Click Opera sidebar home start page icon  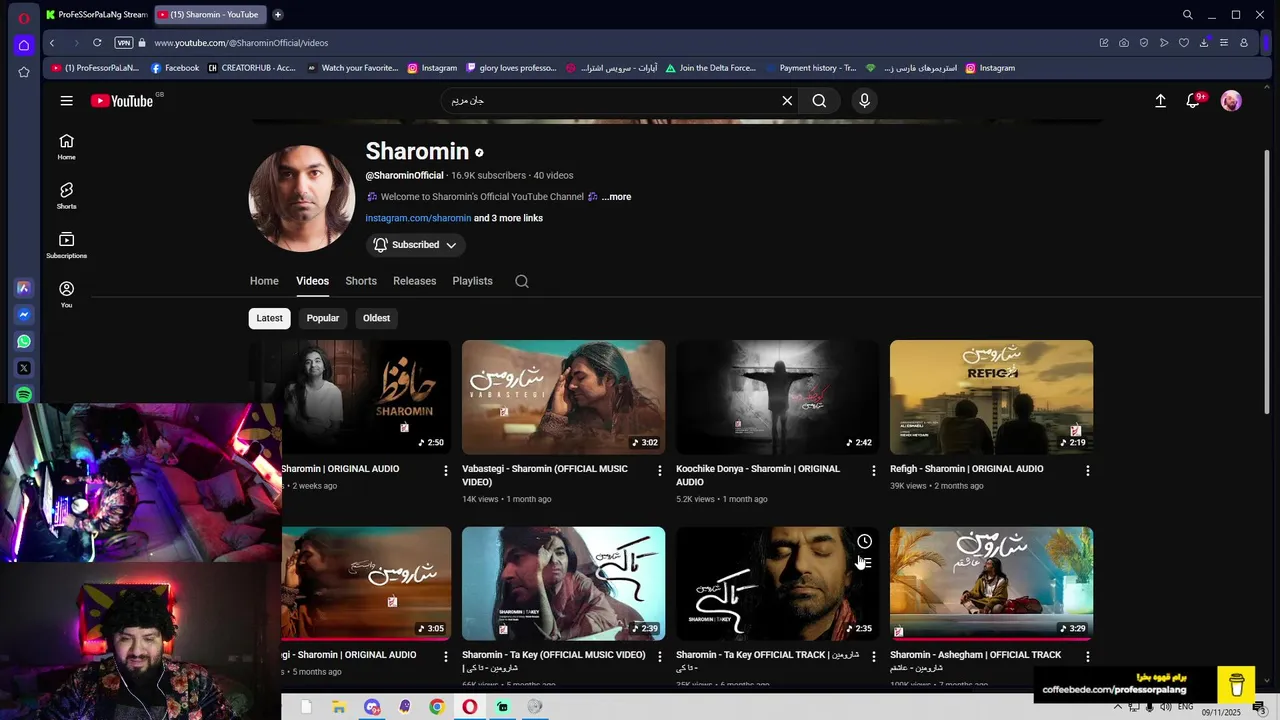(x=24, y=45)
